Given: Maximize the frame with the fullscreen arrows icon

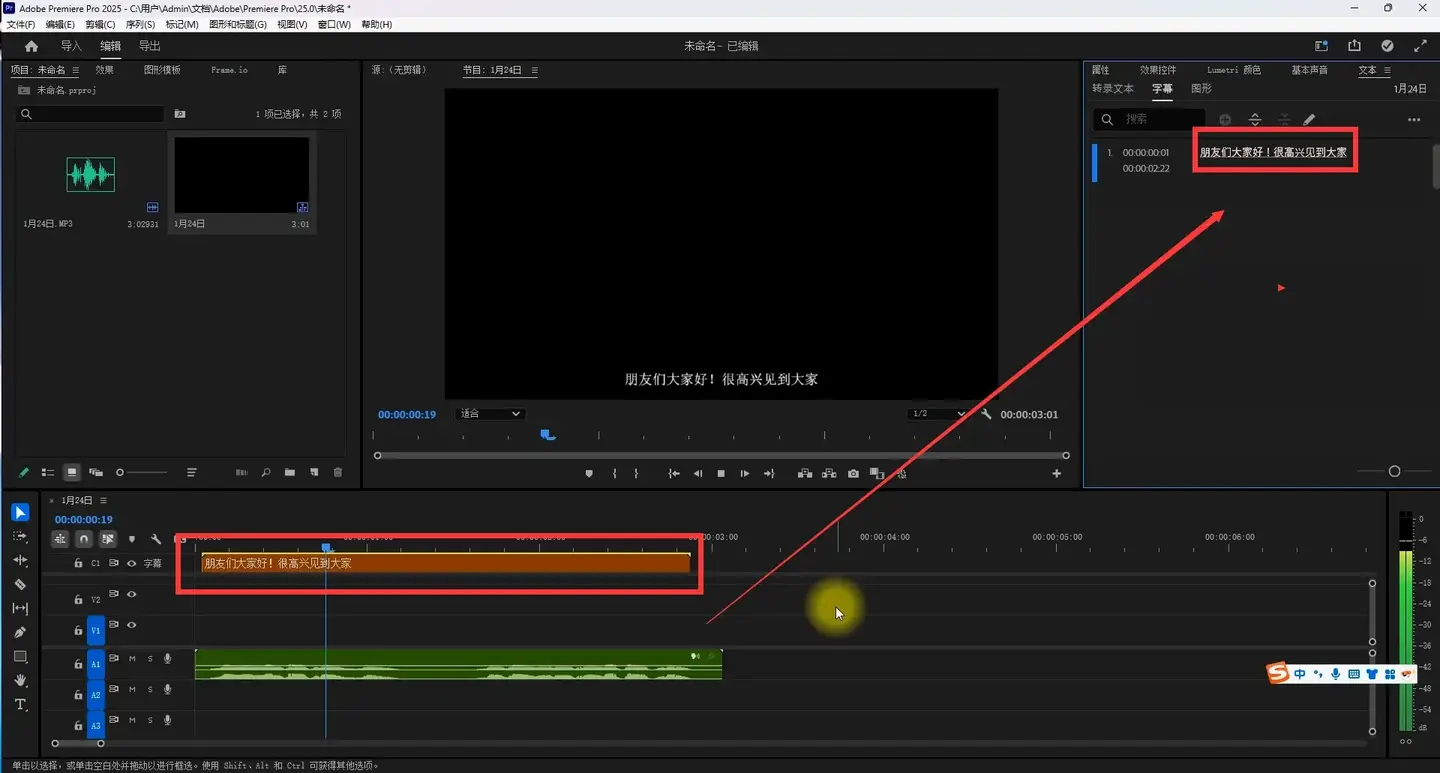Looking at the screenshot, I should (x=1421, y=46).
